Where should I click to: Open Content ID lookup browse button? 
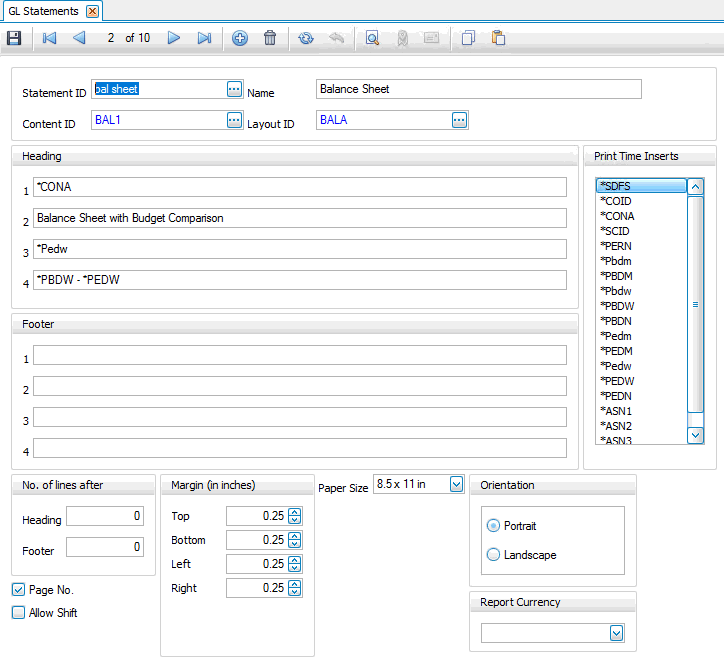point(234,120)
